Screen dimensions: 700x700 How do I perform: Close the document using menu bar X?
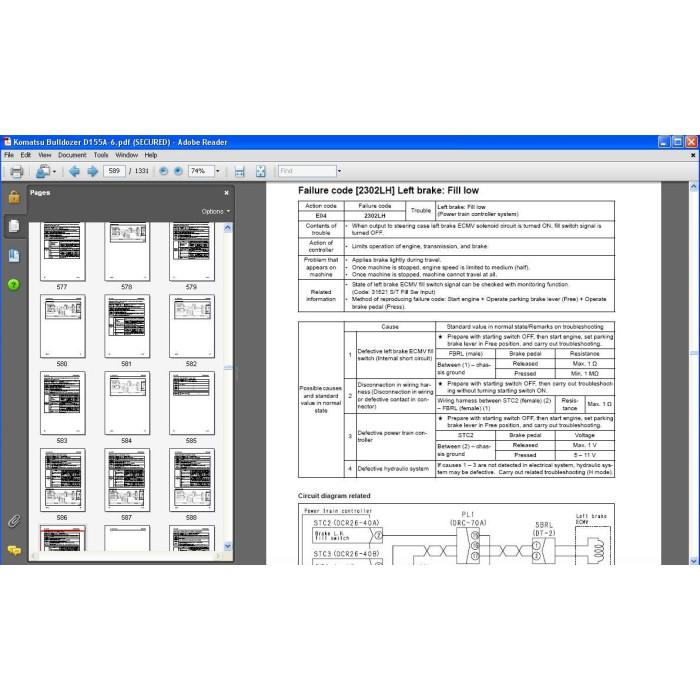[693, 155]
